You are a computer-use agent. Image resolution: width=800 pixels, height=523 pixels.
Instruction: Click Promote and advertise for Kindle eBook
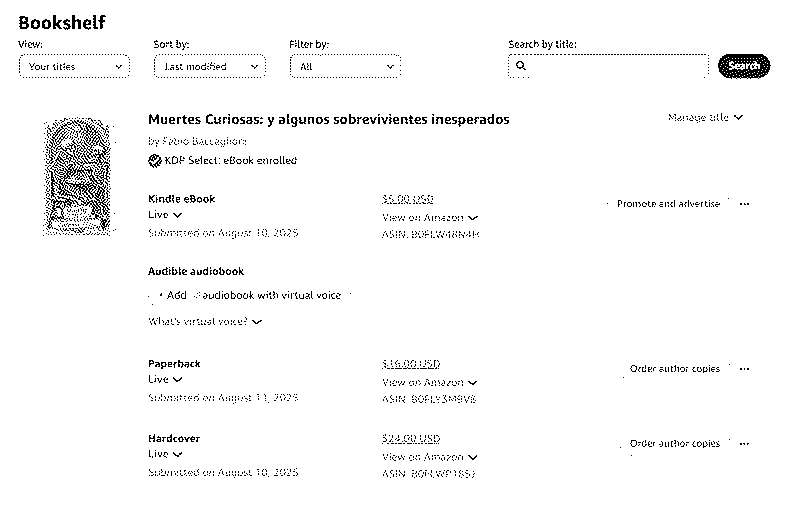(x=668, y=204)
